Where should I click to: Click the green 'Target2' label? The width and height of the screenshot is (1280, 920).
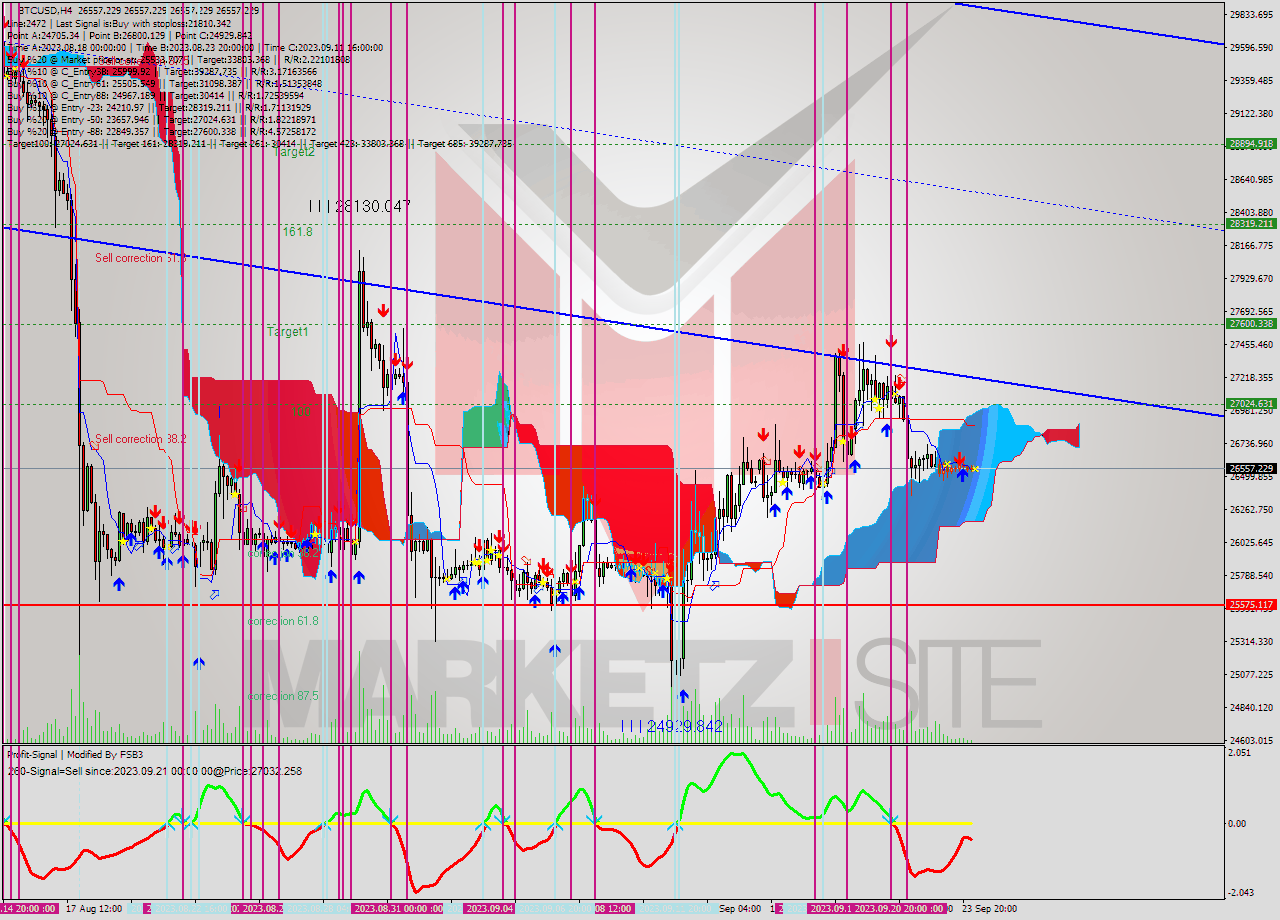tap(295, 152)
